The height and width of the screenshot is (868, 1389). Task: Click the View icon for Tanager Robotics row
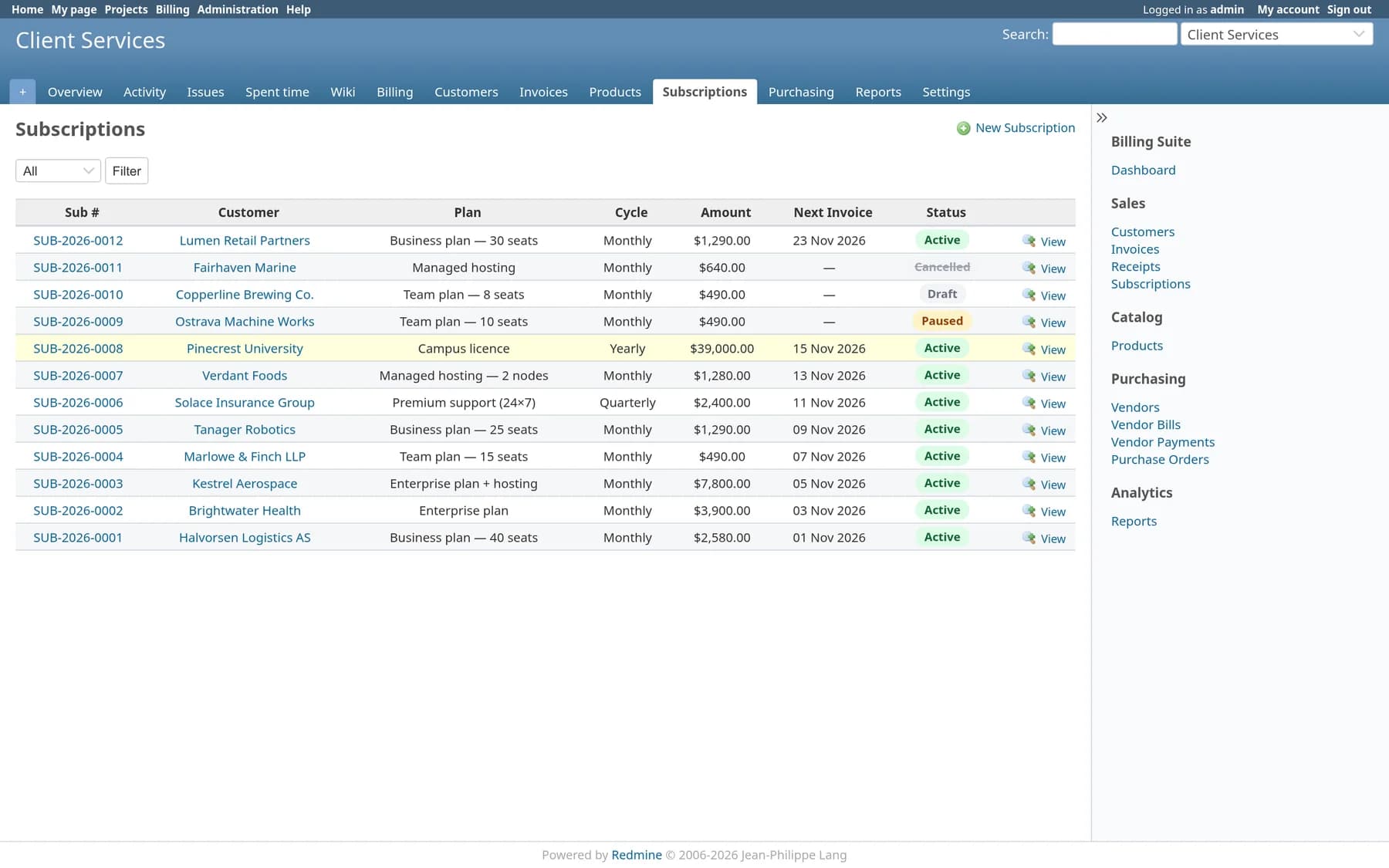tap(1029, 430)
